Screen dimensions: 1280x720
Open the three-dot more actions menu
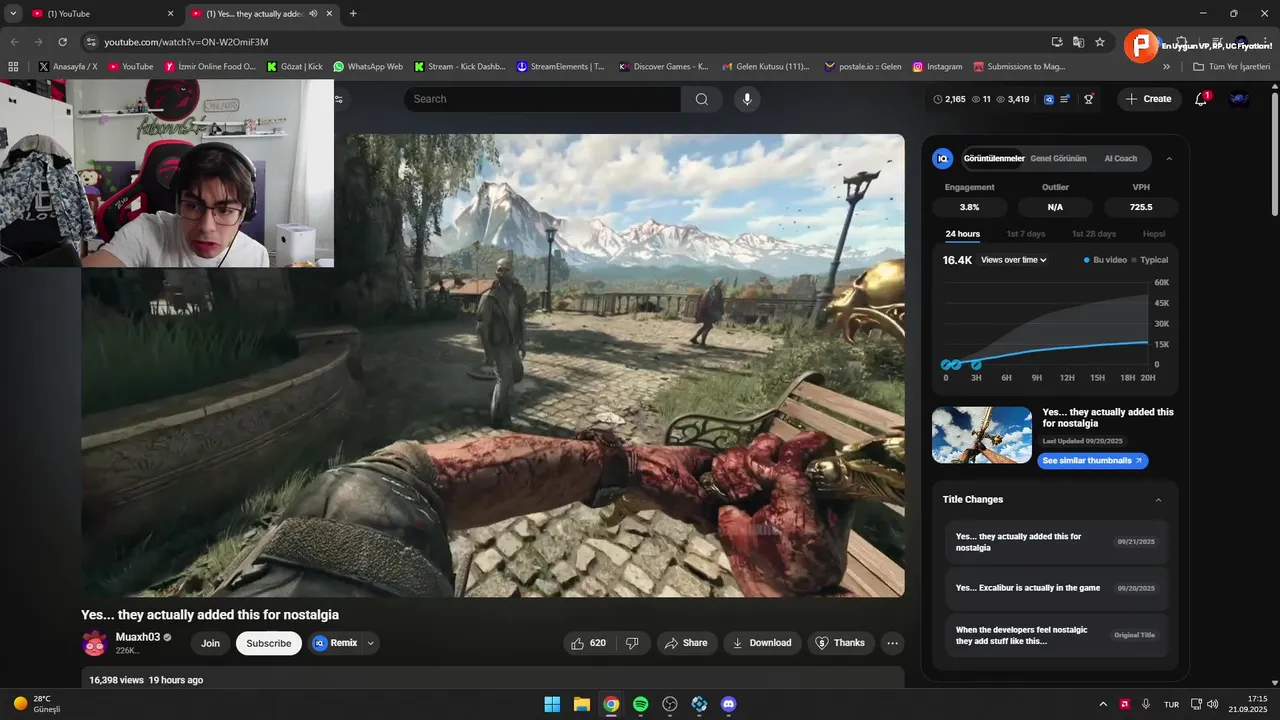pos(893,643)
